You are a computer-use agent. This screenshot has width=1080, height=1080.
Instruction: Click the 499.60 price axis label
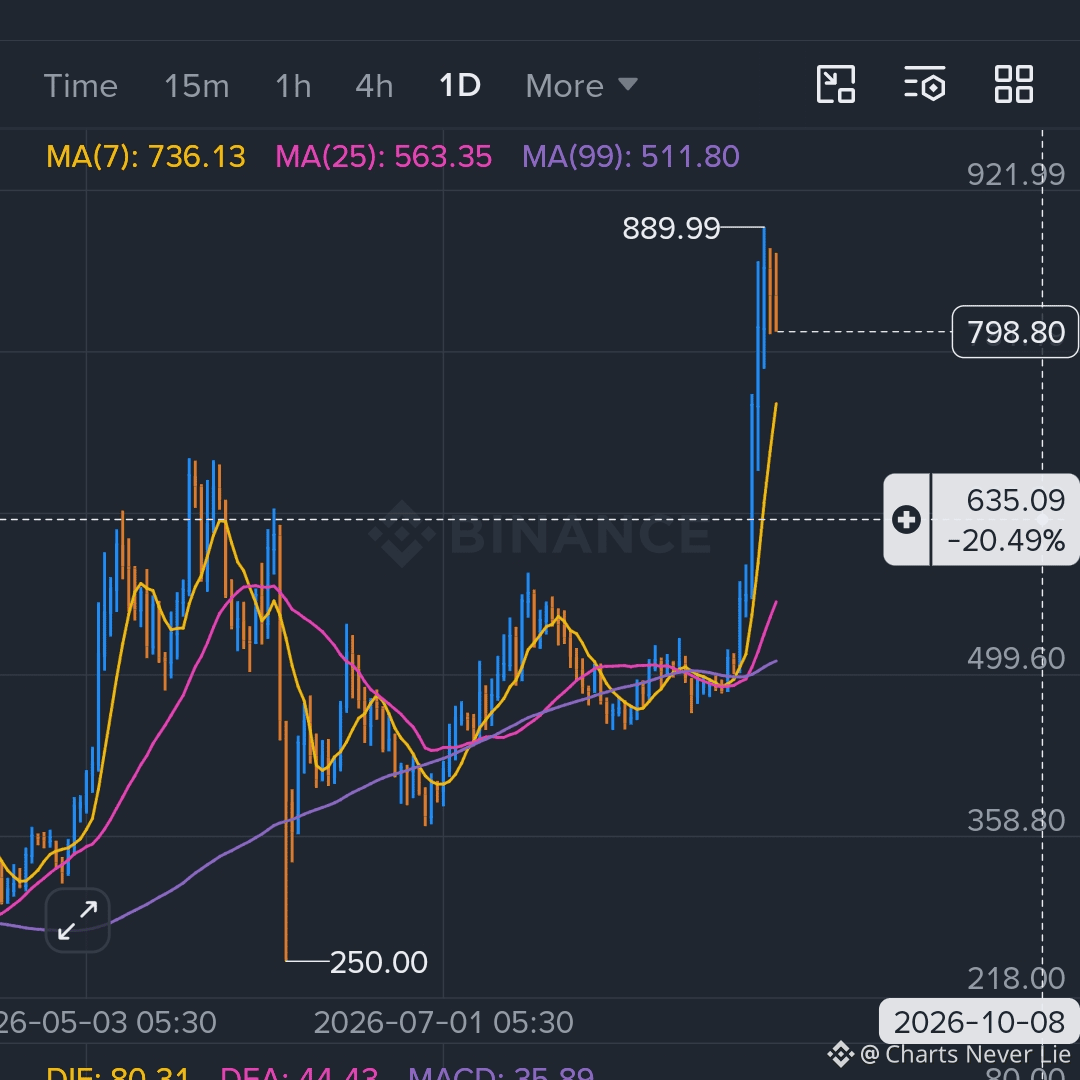click(x=1016, y=658)
